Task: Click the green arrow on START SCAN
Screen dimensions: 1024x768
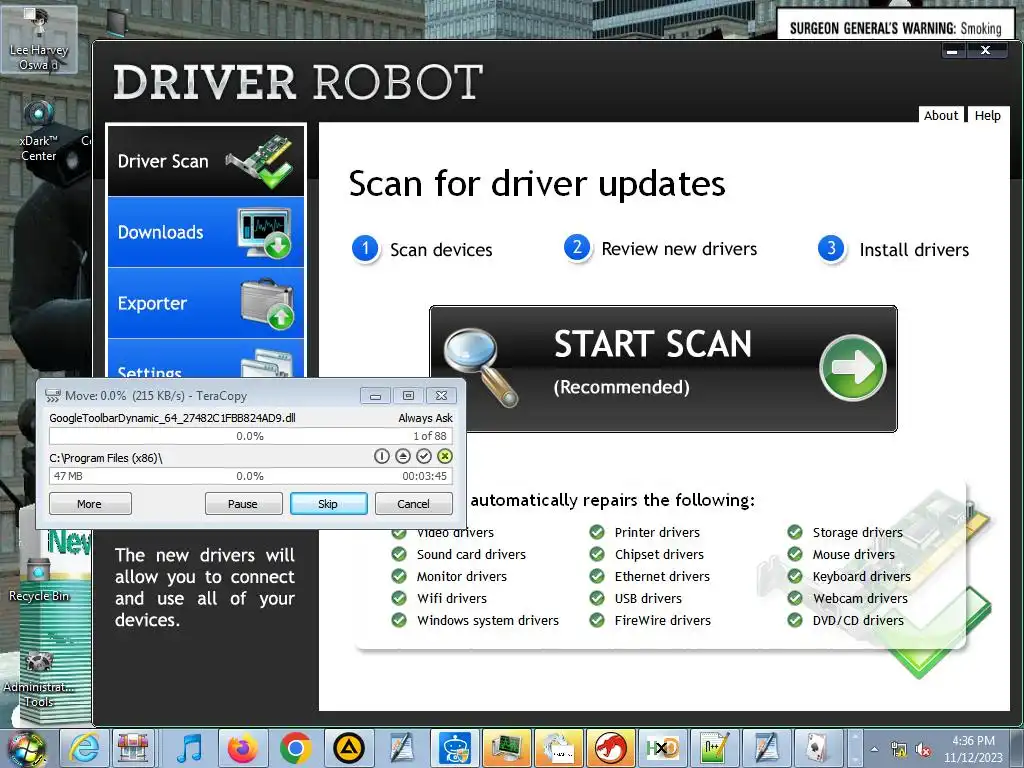Action: point(852,368)
